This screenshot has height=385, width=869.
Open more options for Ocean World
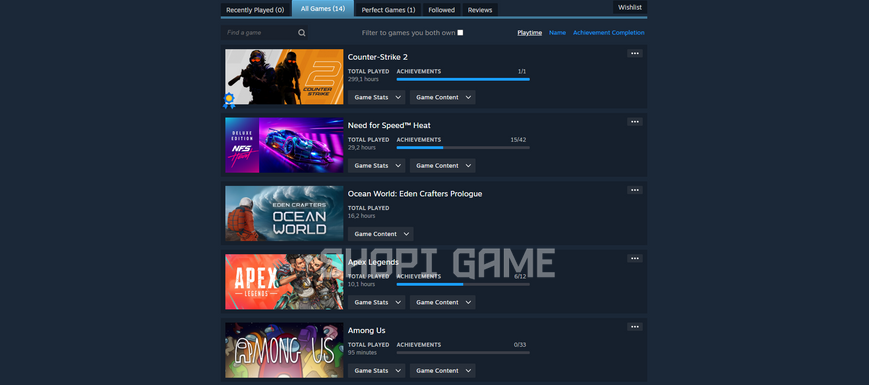(x=635, y=190)
